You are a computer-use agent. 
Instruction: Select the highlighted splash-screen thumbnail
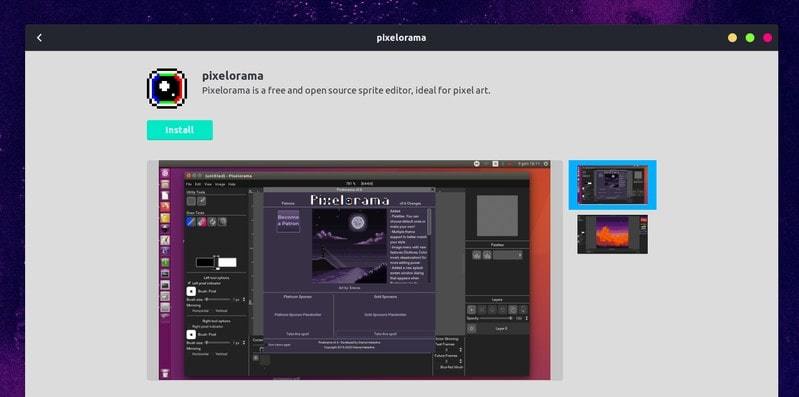pyautogui.click(x=612, y=185)
